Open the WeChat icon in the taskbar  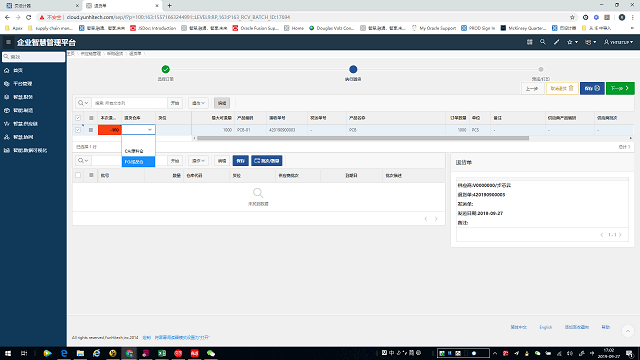point(211,353)
